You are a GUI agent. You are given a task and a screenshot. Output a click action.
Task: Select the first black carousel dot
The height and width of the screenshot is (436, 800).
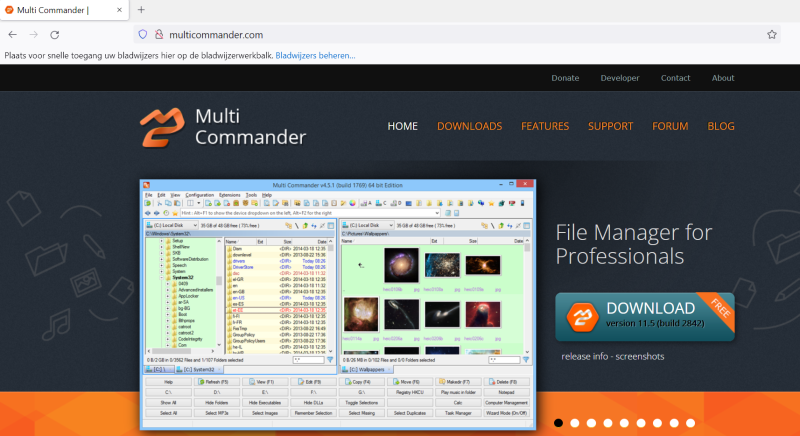[x=558, y=422]
